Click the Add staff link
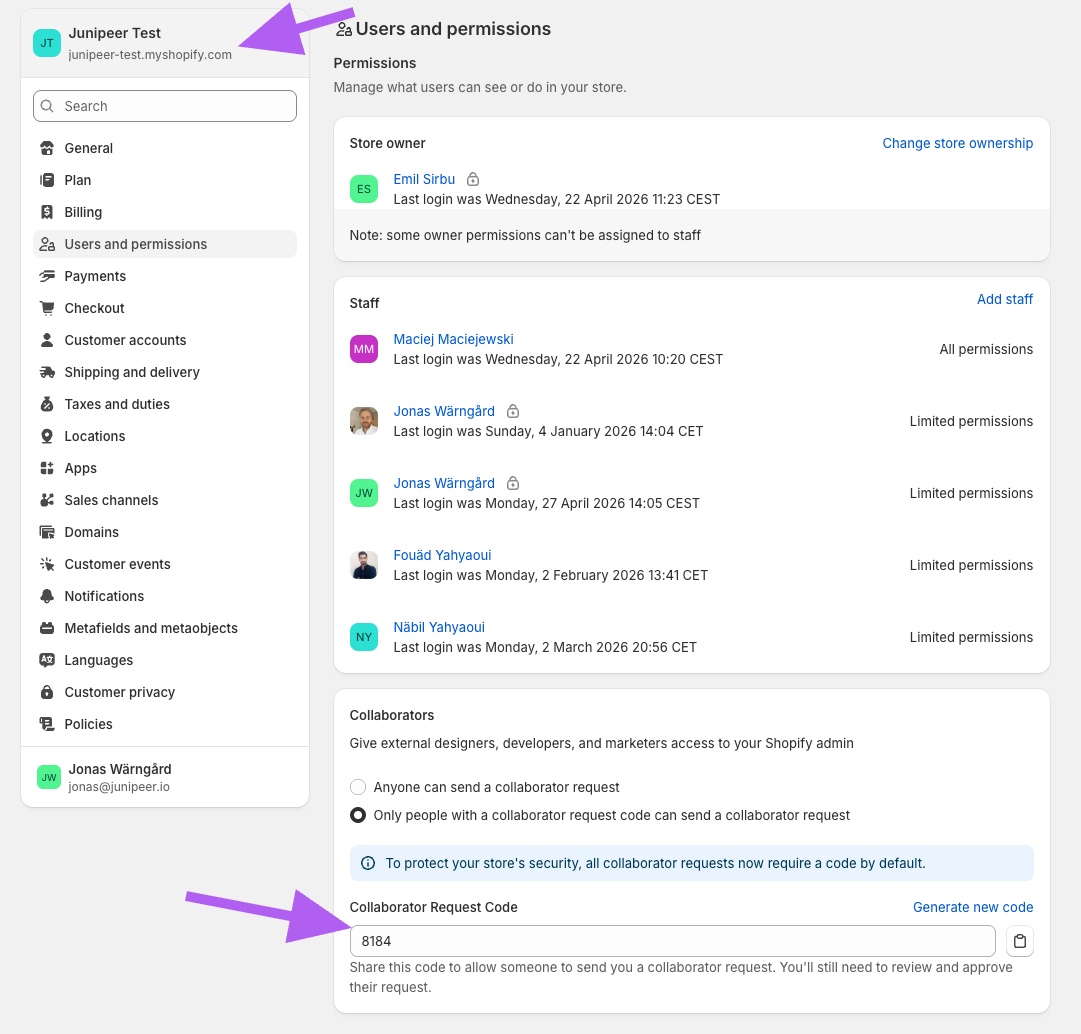1081x1034 pixels. pos(1004,299)
